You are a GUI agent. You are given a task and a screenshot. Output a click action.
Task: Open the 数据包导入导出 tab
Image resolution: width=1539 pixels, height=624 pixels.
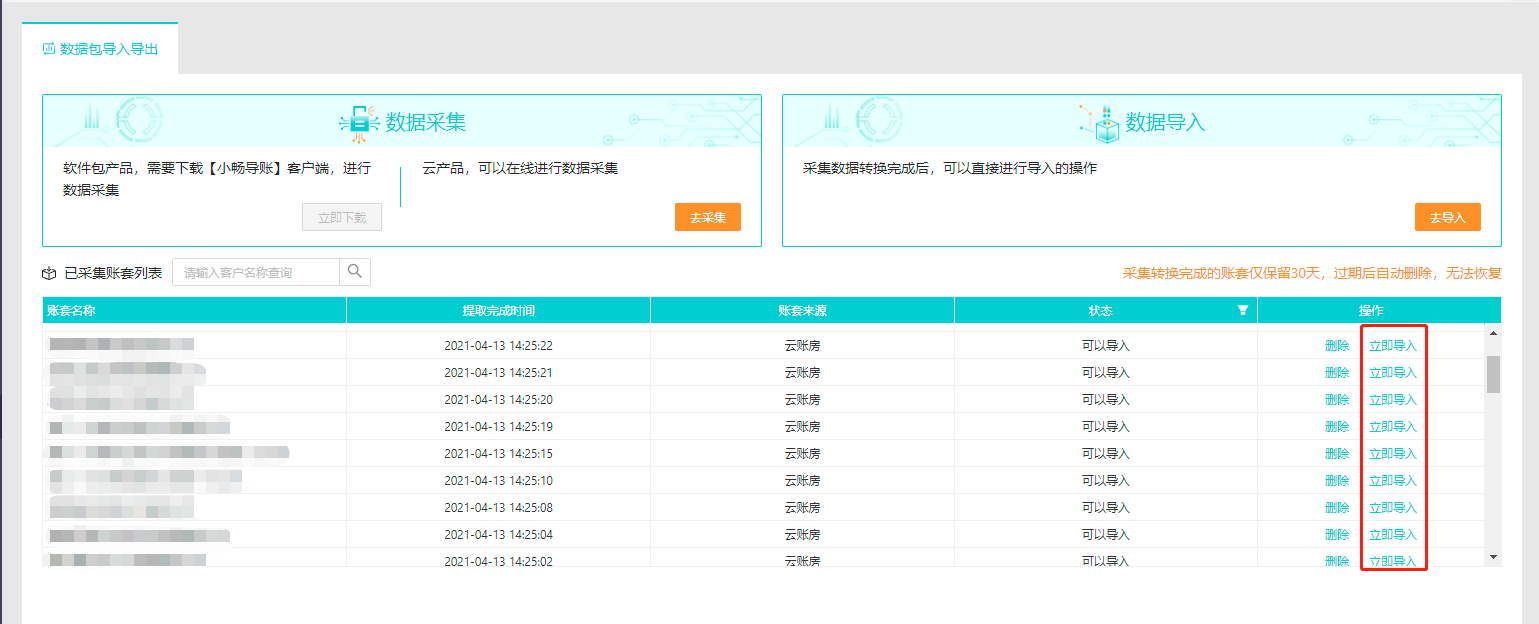coord(100,48)
